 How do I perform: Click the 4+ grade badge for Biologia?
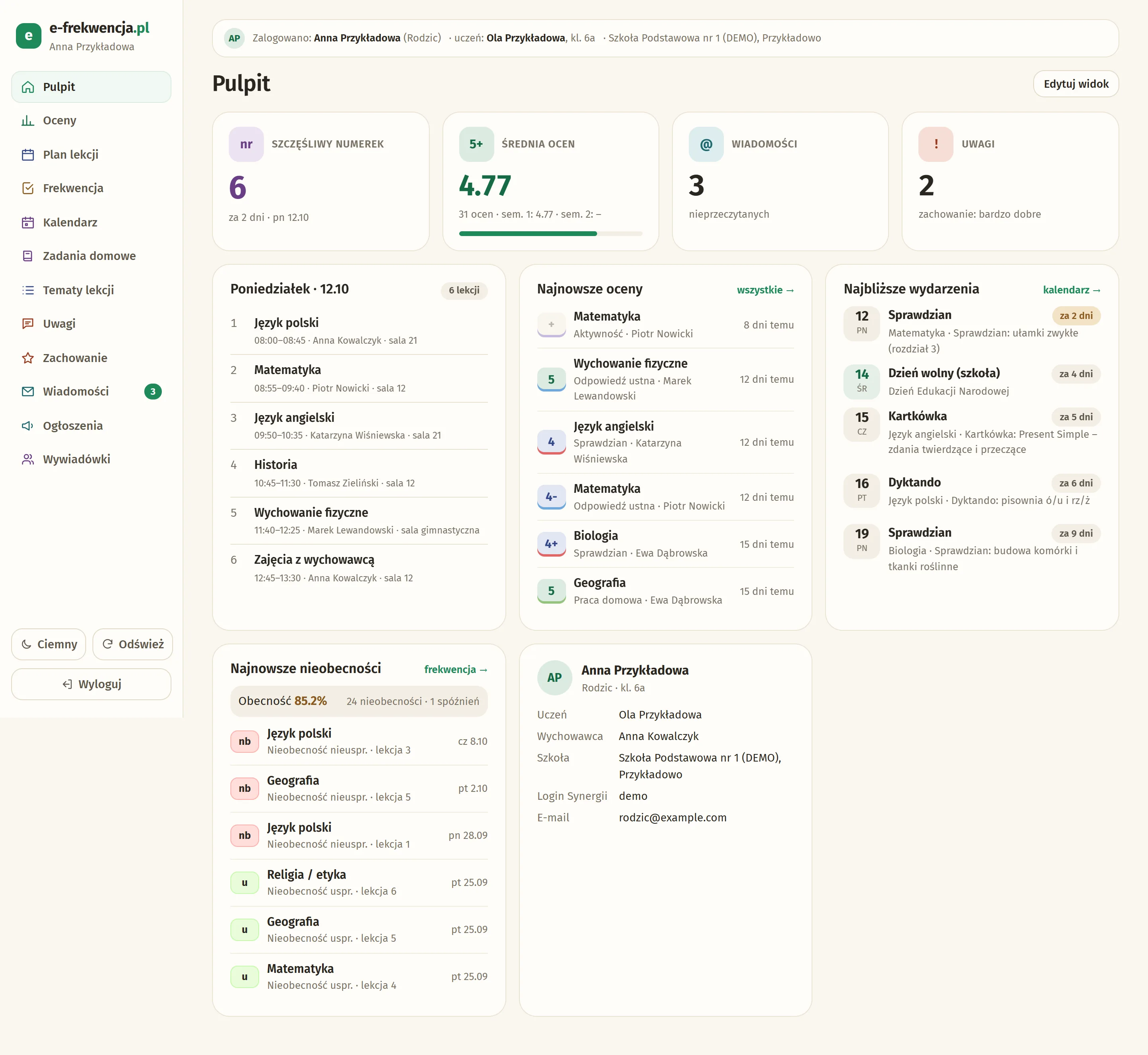551,544
